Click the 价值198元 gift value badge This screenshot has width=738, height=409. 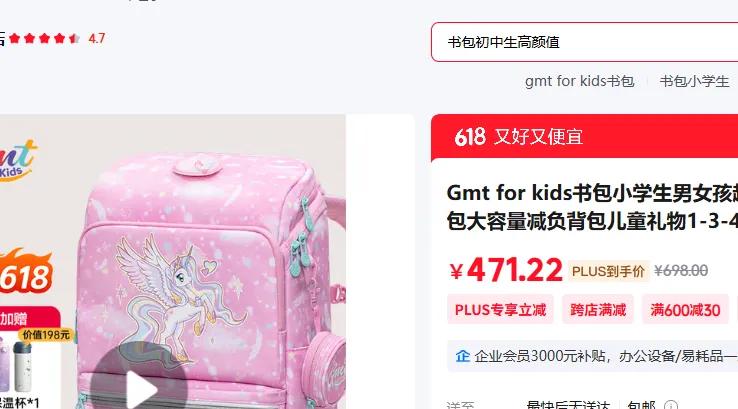(x=46, y=335)
